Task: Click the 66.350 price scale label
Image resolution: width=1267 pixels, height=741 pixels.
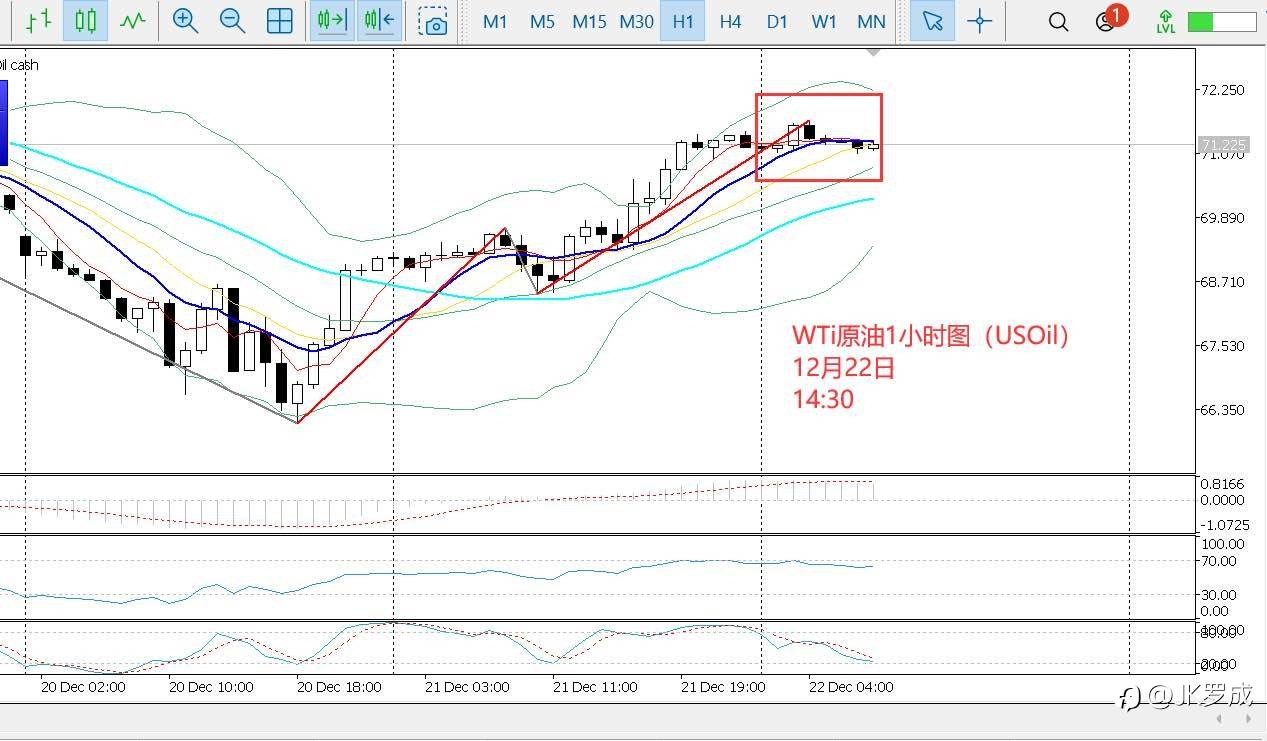Action: (x=1222, y=410)
